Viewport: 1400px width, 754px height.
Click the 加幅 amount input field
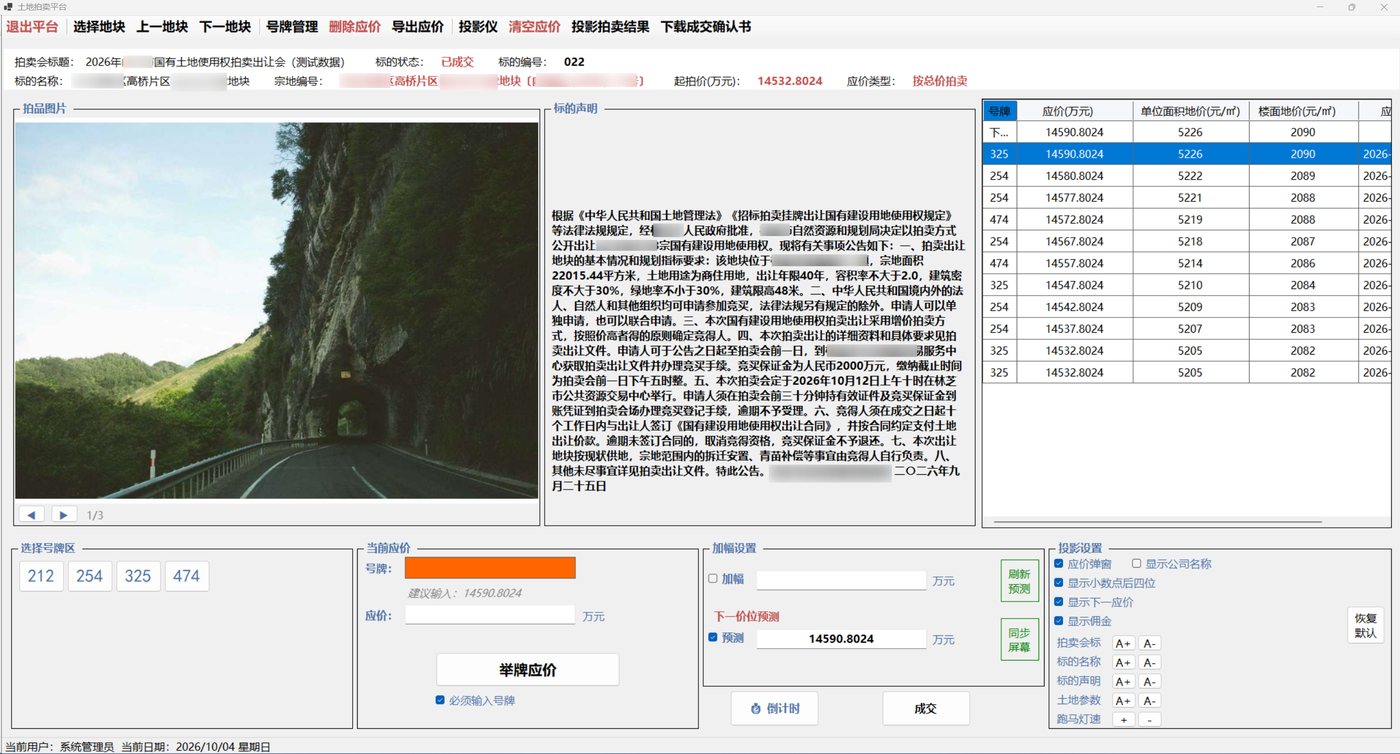841,580
